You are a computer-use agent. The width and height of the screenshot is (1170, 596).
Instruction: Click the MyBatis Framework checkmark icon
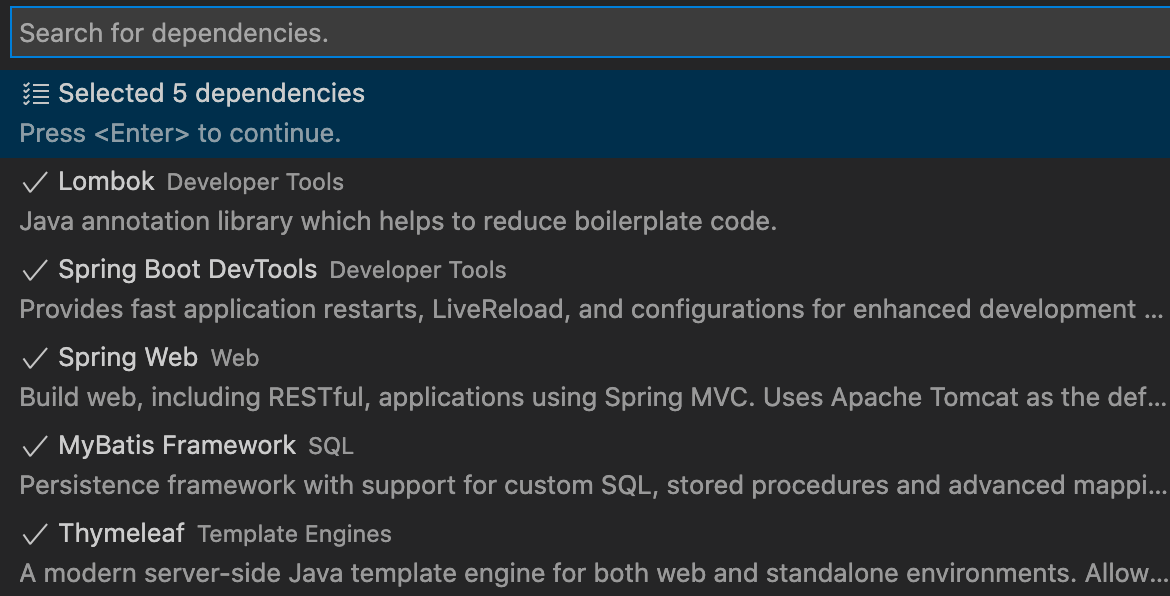(35, 446)
